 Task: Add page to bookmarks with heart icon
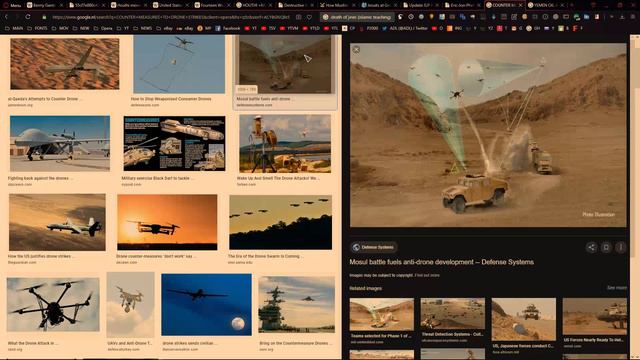(309, 17)
